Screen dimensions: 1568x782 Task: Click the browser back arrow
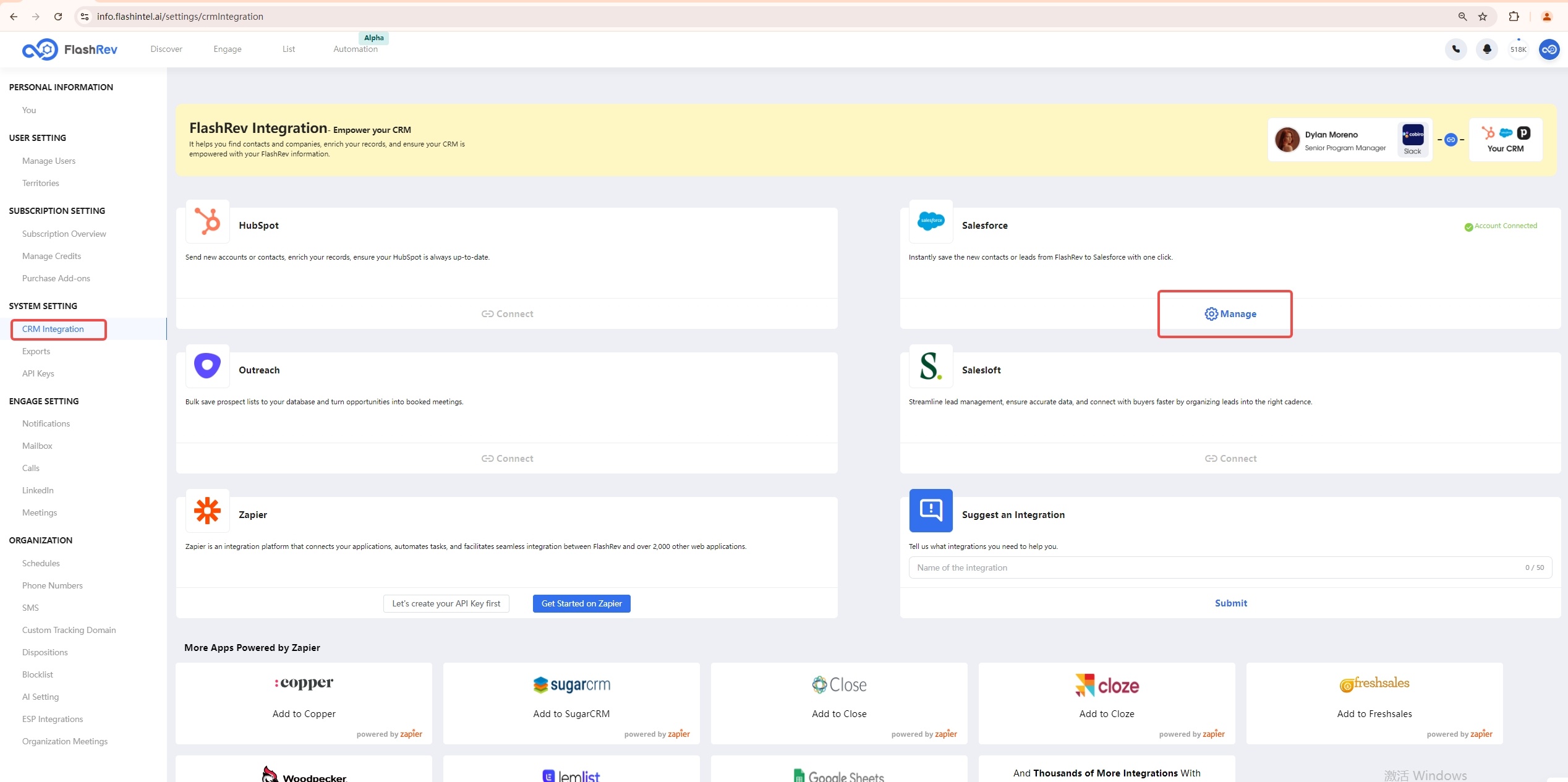coord(14,17)
